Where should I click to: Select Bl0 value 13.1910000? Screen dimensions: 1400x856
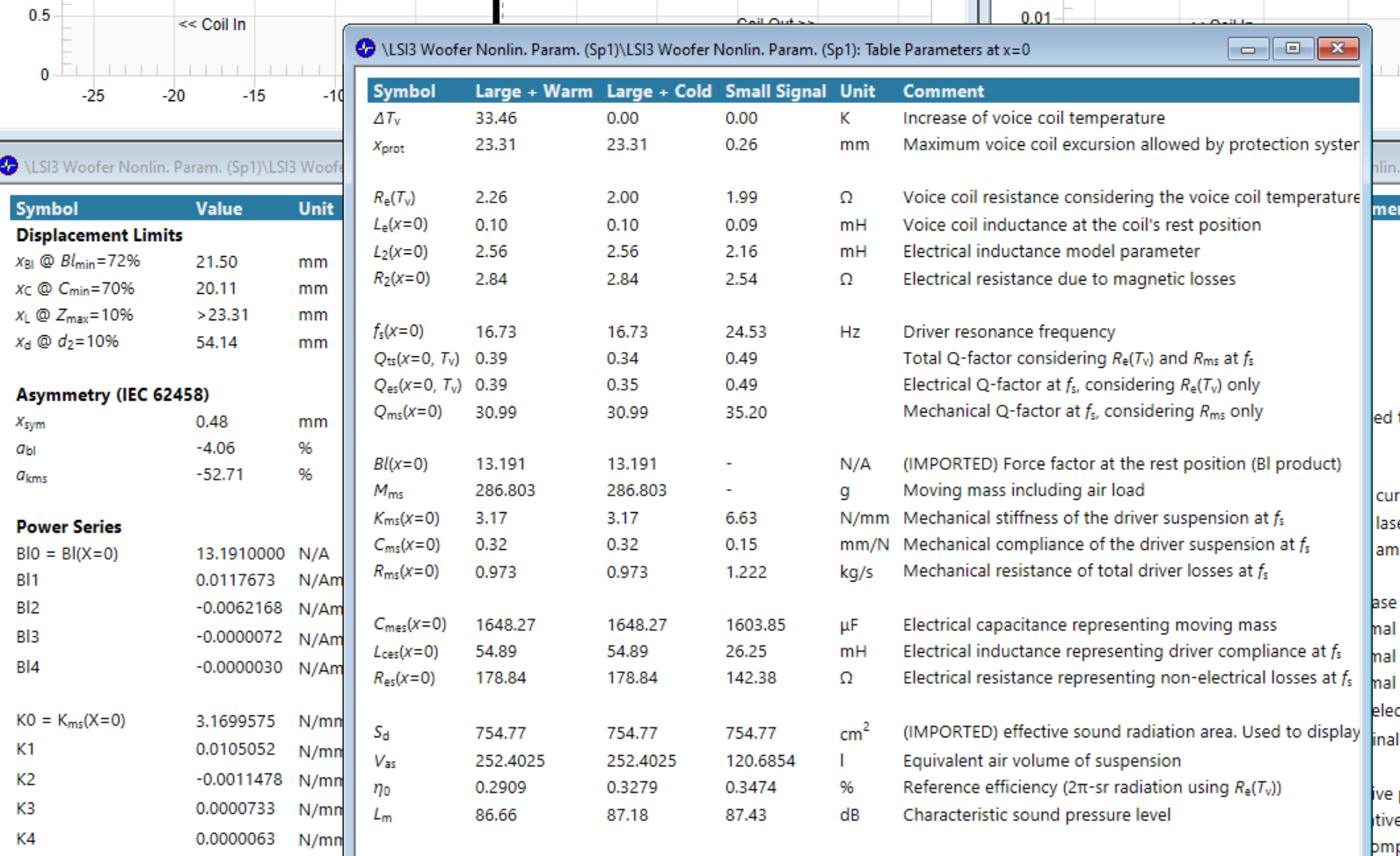[x=240, y=553]
